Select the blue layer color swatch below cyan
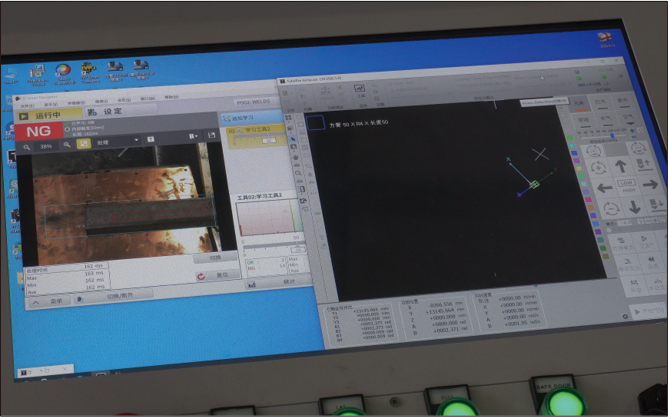668x417 pixels. [x=574, y=153]
